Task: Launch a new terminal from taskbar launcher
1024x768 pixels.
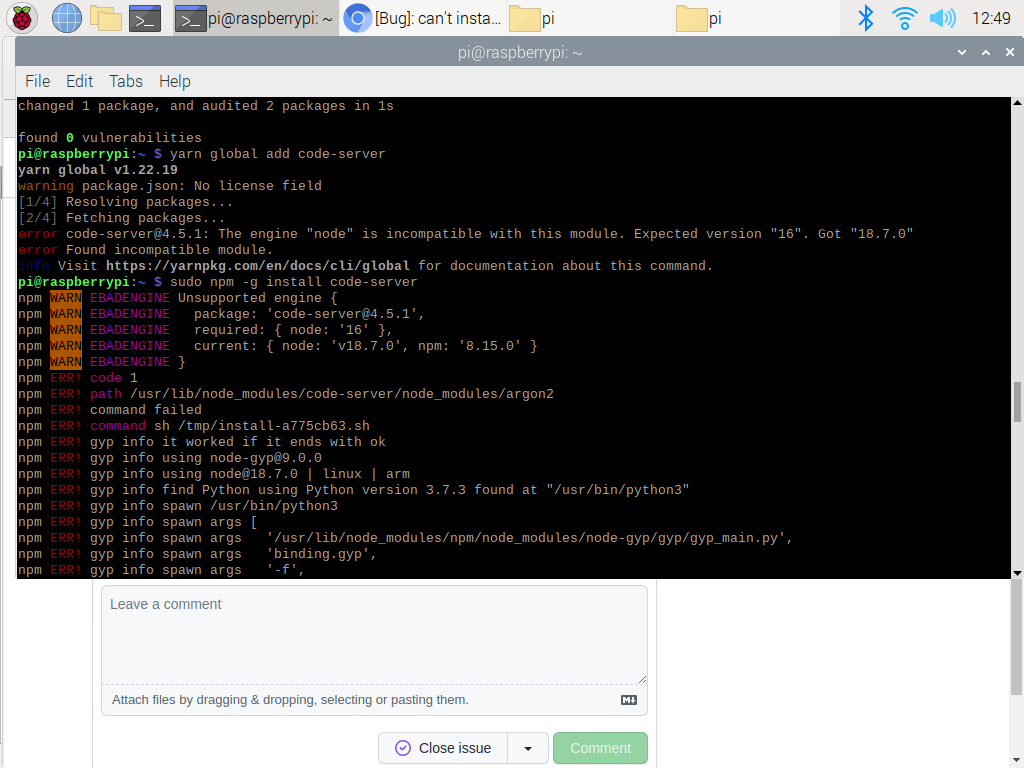Action: click(145, 18)
